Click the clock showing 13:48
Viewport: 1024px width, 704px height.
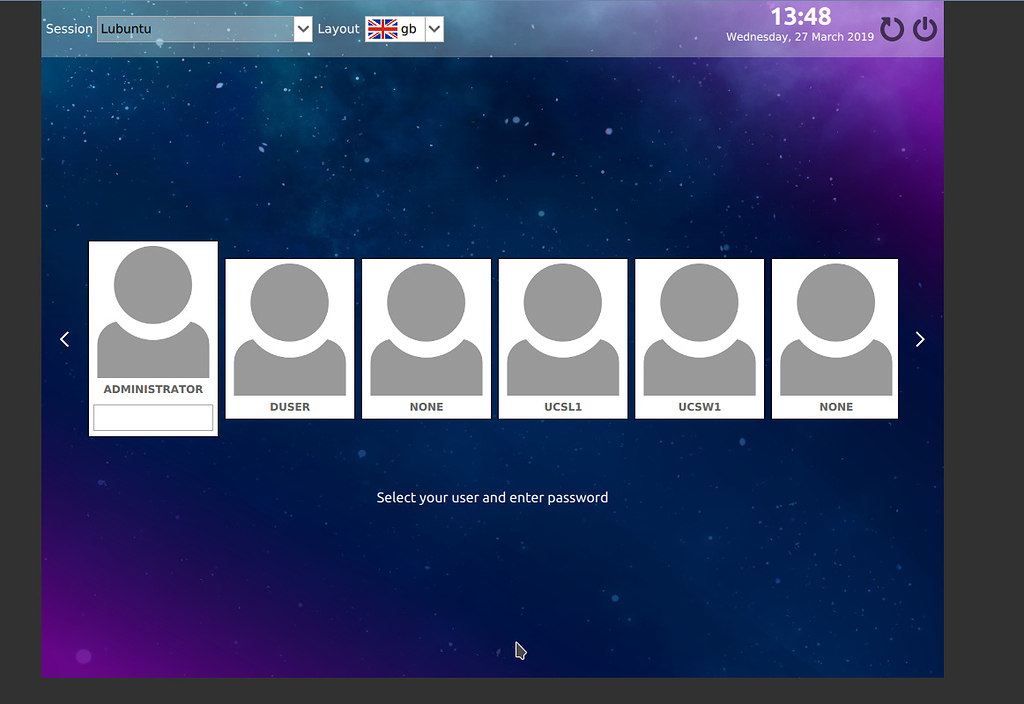[802, 17]
